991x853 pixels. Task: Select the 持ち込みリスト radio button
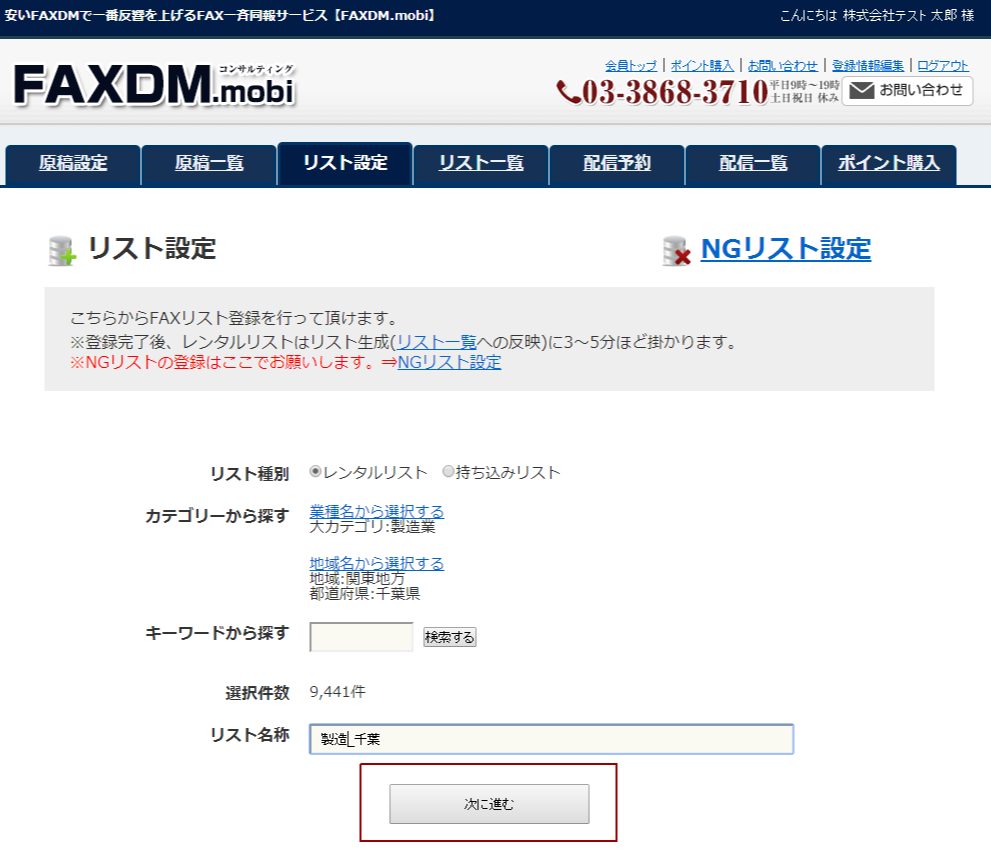point(448,472)
